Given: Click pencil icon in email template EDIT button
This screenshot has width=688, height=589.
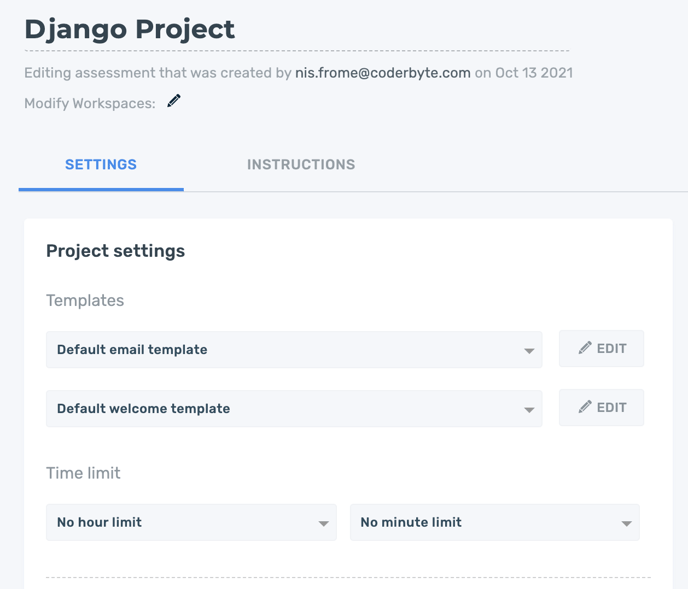Looking at the screenshot, I should click(585, 348).
